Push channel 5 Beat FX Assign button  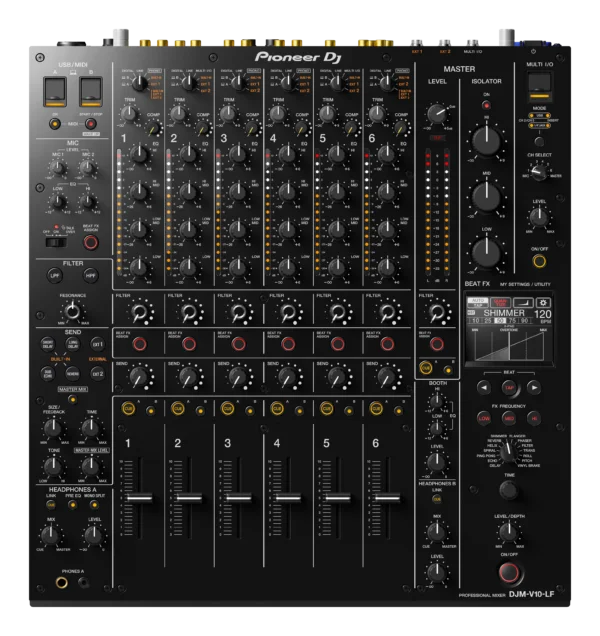338,344
